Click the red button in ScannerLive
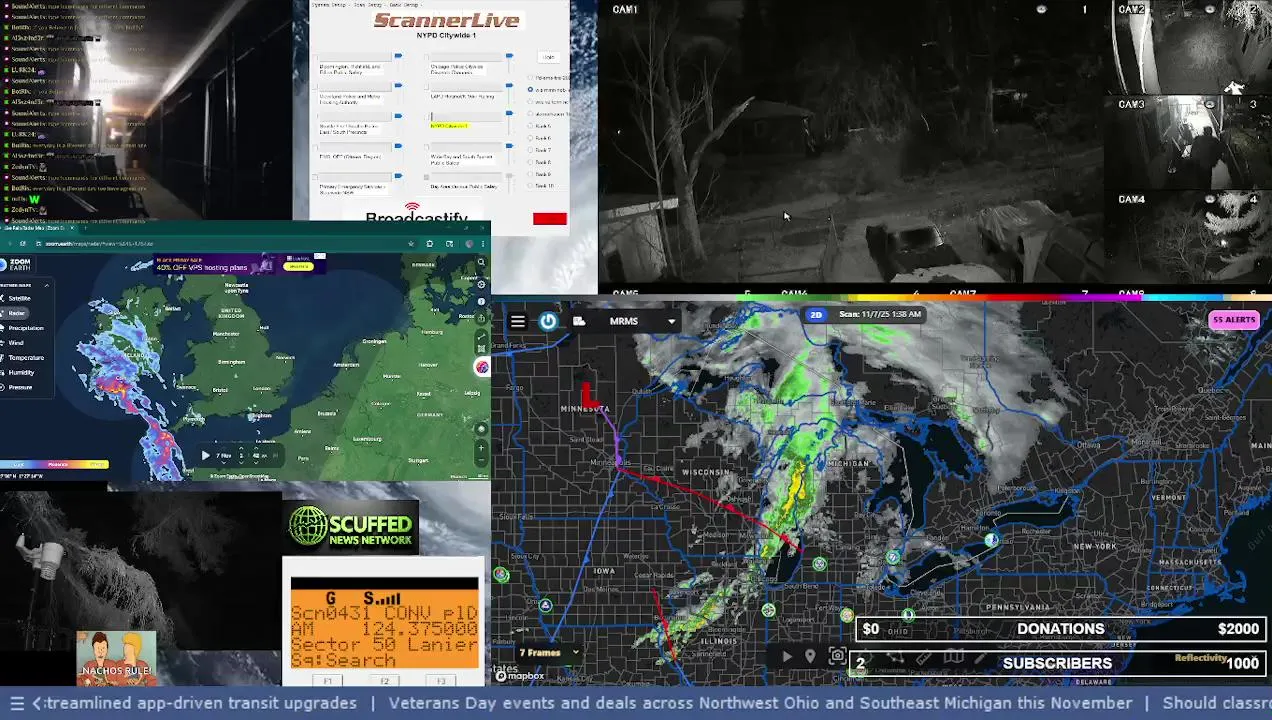 [550, 219]
